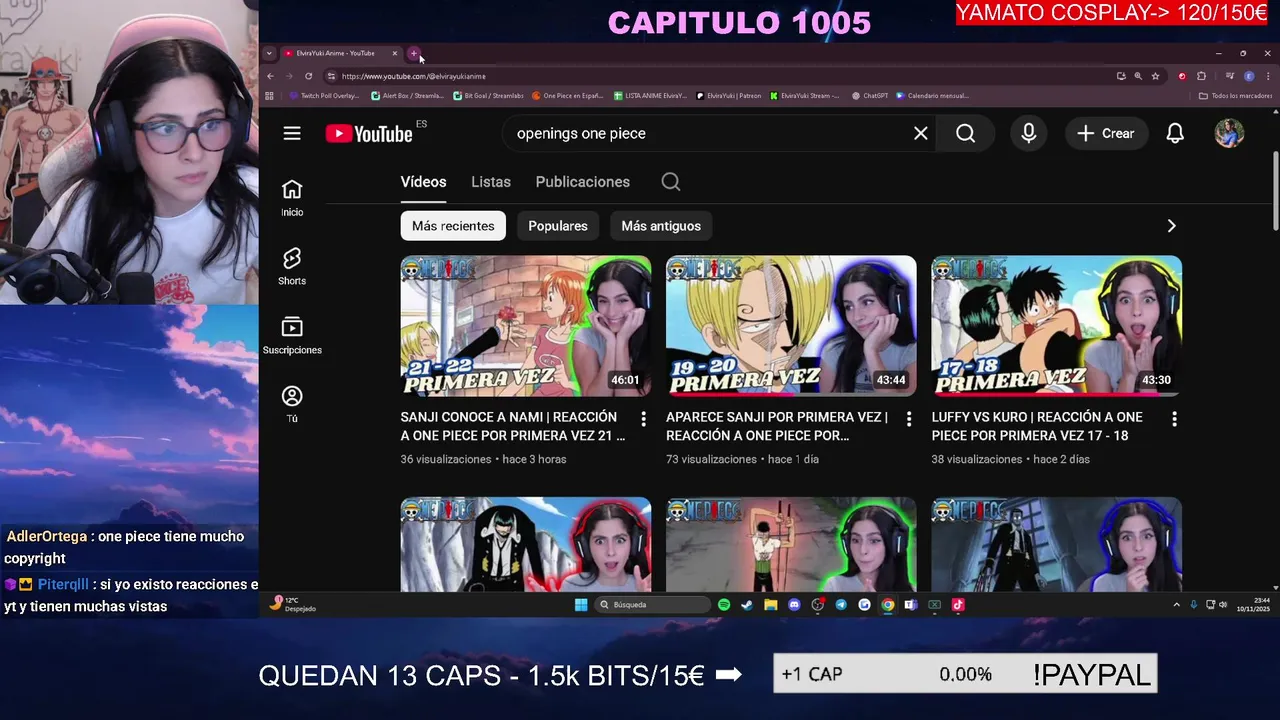
Task: Show hidden system tray icons chevron
Action: tap(1176, 605)
